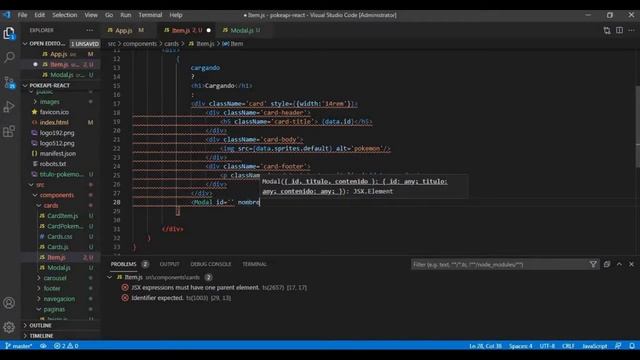Click the unsaved dot on the Item.js tab
Viewport: 640px width, 360px height.
[x=209, y=30]
